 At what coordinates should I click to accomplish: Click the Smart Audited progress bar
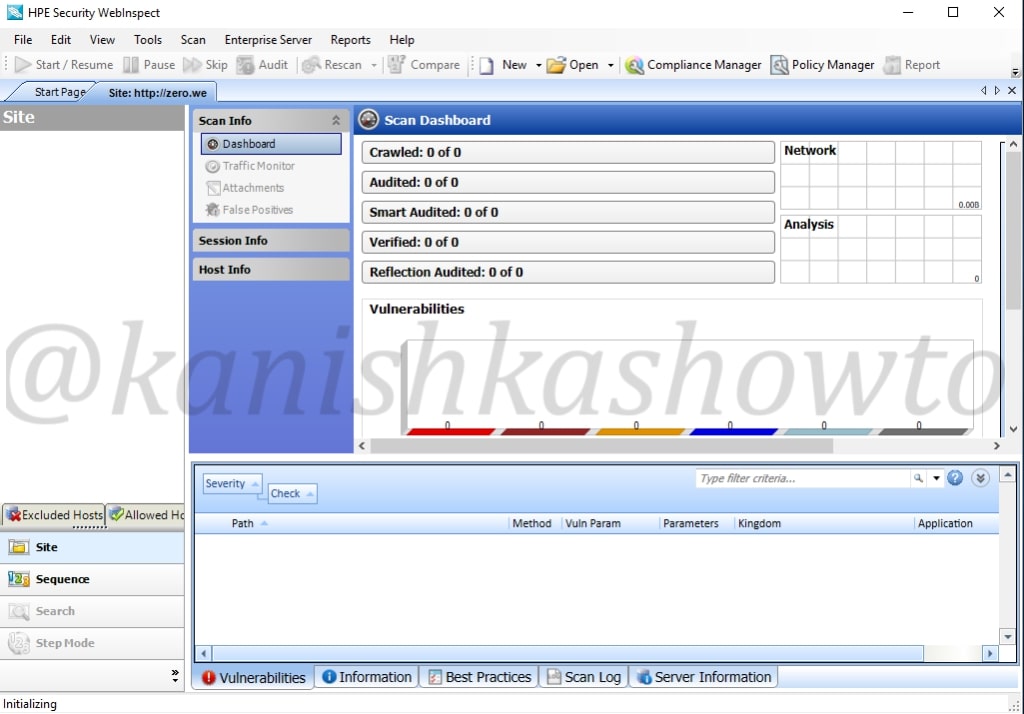(x=568, y=212)
